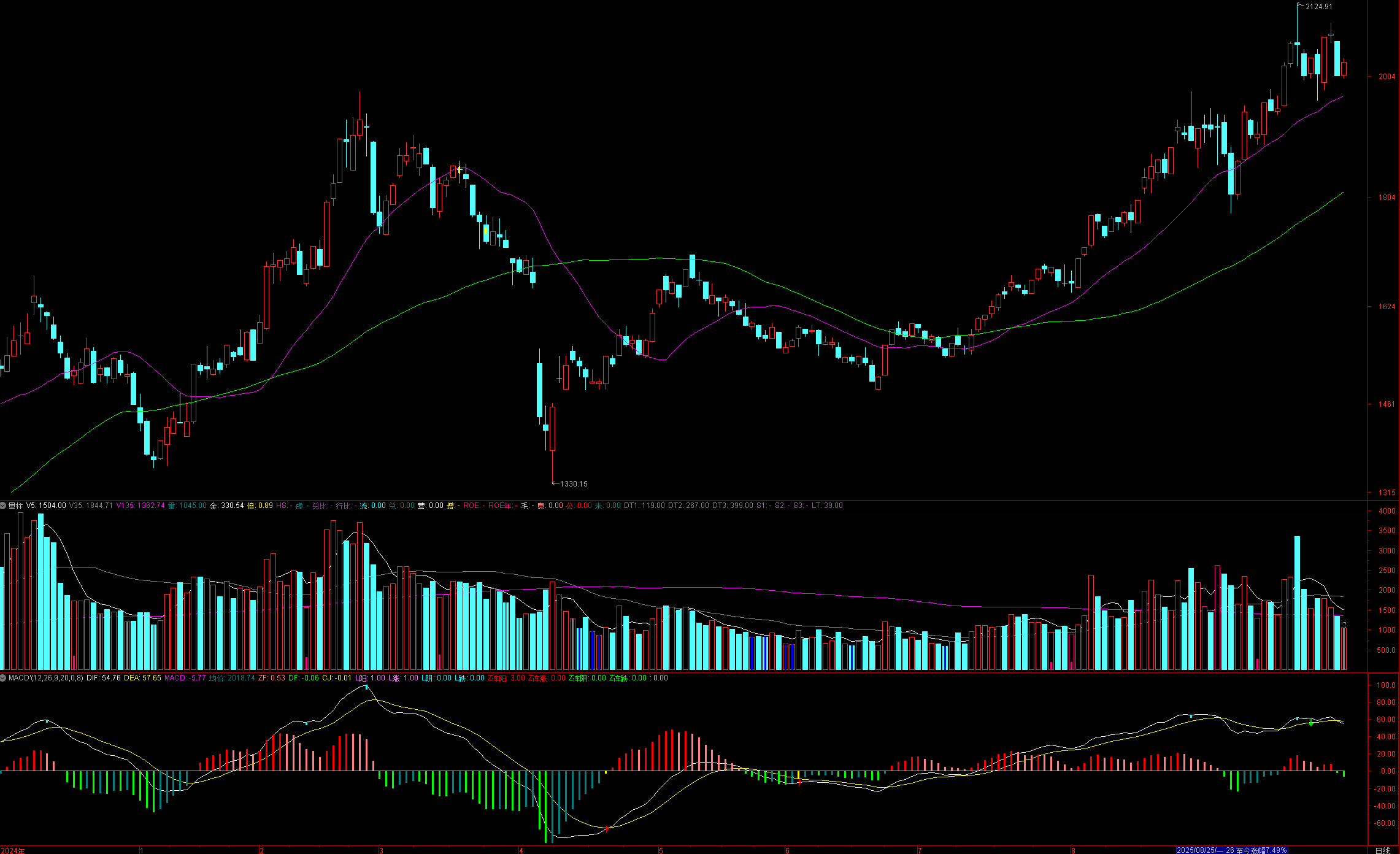Click the 2004 price level on right axis

[1387, 77]
